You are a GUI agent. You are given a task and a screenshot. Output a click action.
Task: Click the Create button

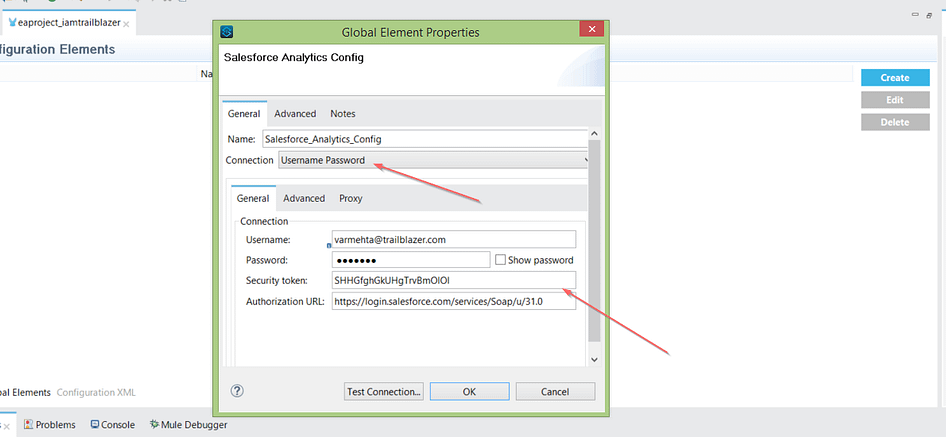coord(894,77)
